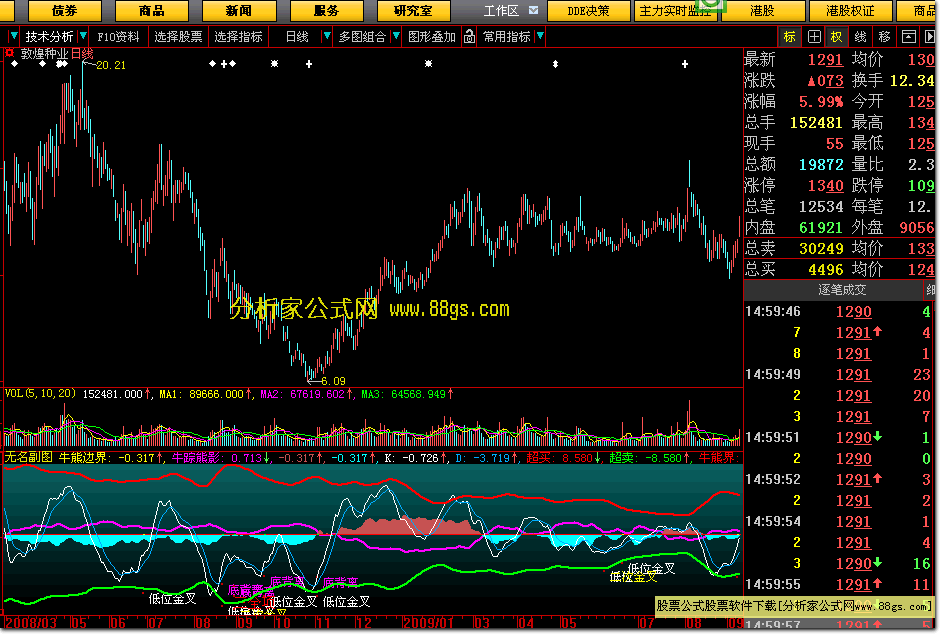Open the dropdown arrow left of 技术分析
Viewport: 942px width, 635px height.
[13, 37]
